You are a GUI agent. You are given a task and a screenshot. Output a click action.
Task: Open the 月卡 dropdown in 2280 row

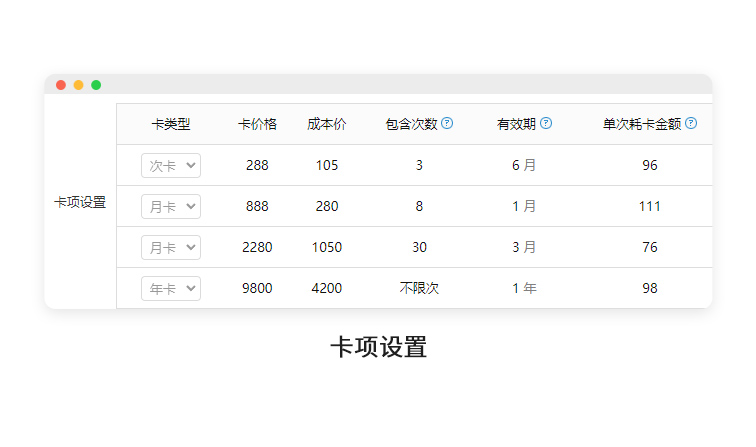[x=171, y=247]
